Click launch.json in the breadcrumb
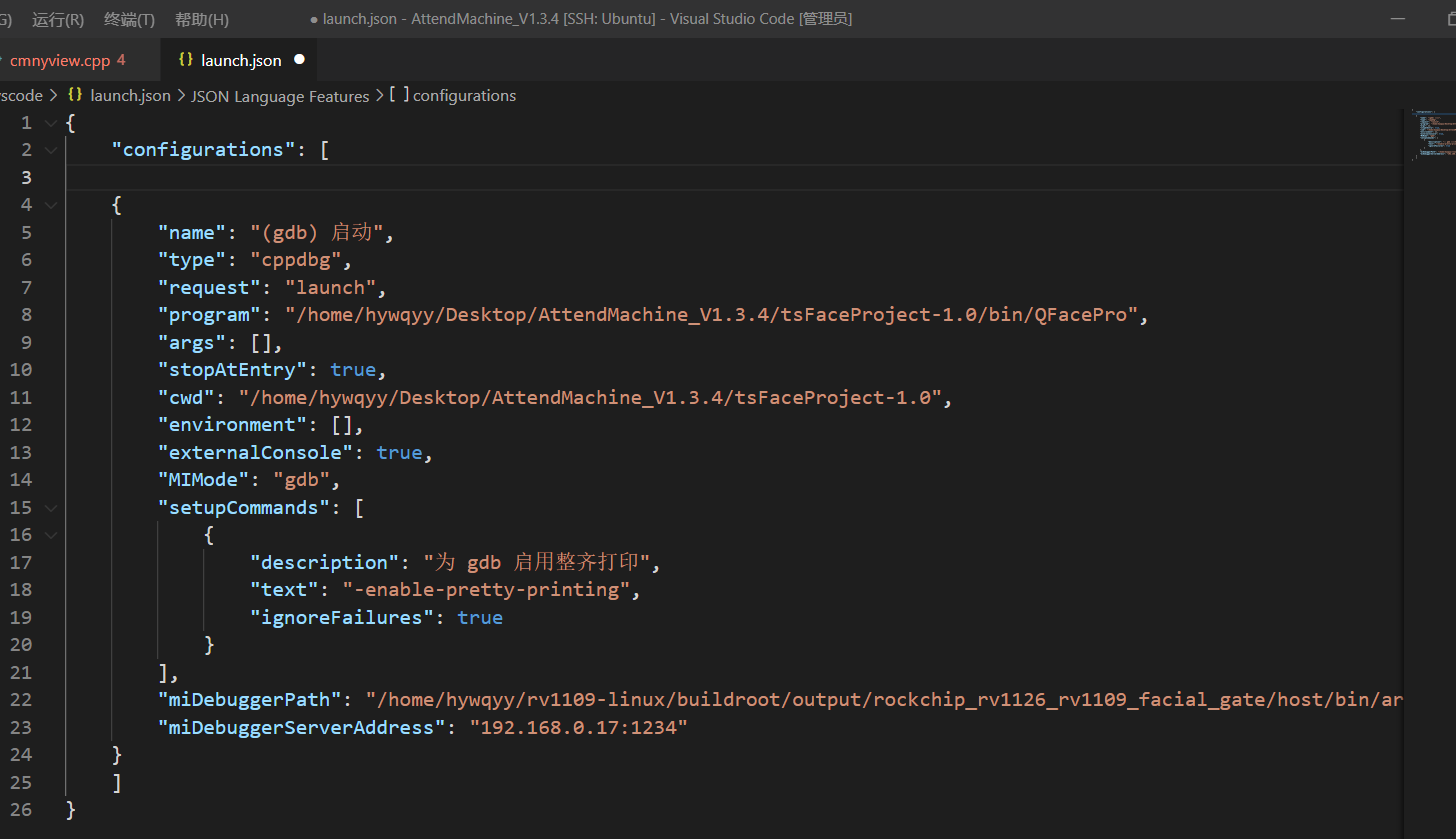Viewport: 1456px width, 839px height. coord(130,96)
